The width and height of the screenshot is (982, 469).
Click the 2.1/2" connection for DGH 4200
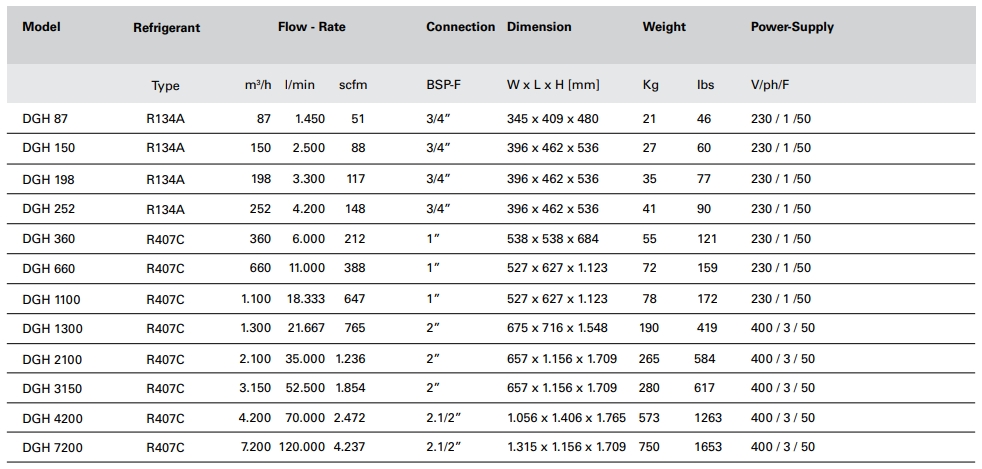[448, 418]
